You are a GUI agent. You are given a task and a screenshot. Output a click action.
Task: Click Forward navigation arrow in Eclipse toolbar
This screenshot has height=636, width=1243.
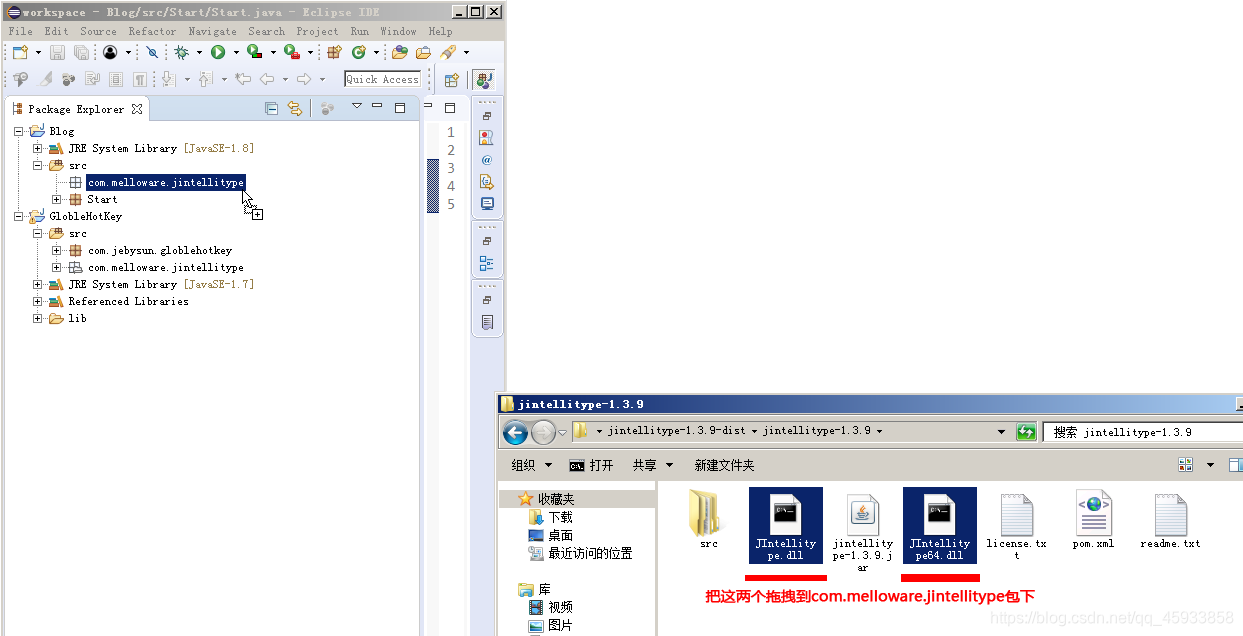(x=303, y=79)
